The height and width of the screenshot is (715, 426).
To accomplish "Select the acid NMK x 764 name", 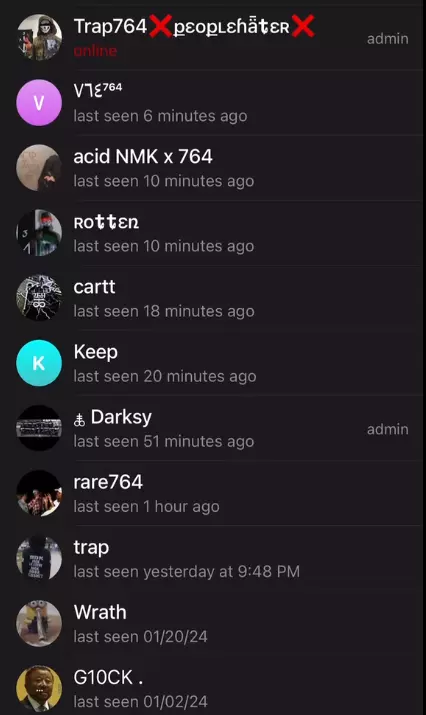I will click(143, 156).
